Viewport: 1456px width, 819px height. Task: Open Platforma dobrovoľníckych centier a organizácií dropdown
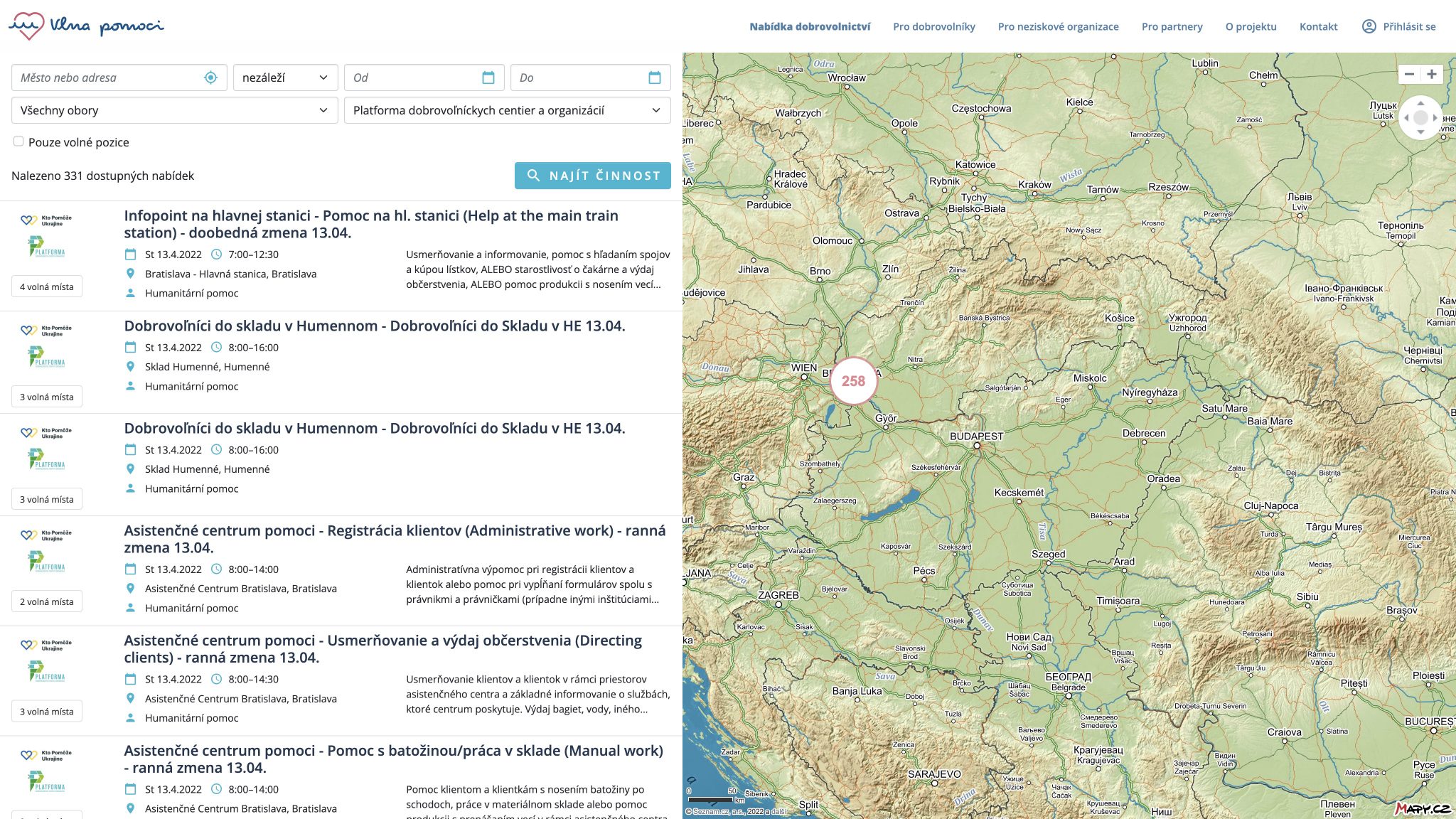(x=507, y=110)
